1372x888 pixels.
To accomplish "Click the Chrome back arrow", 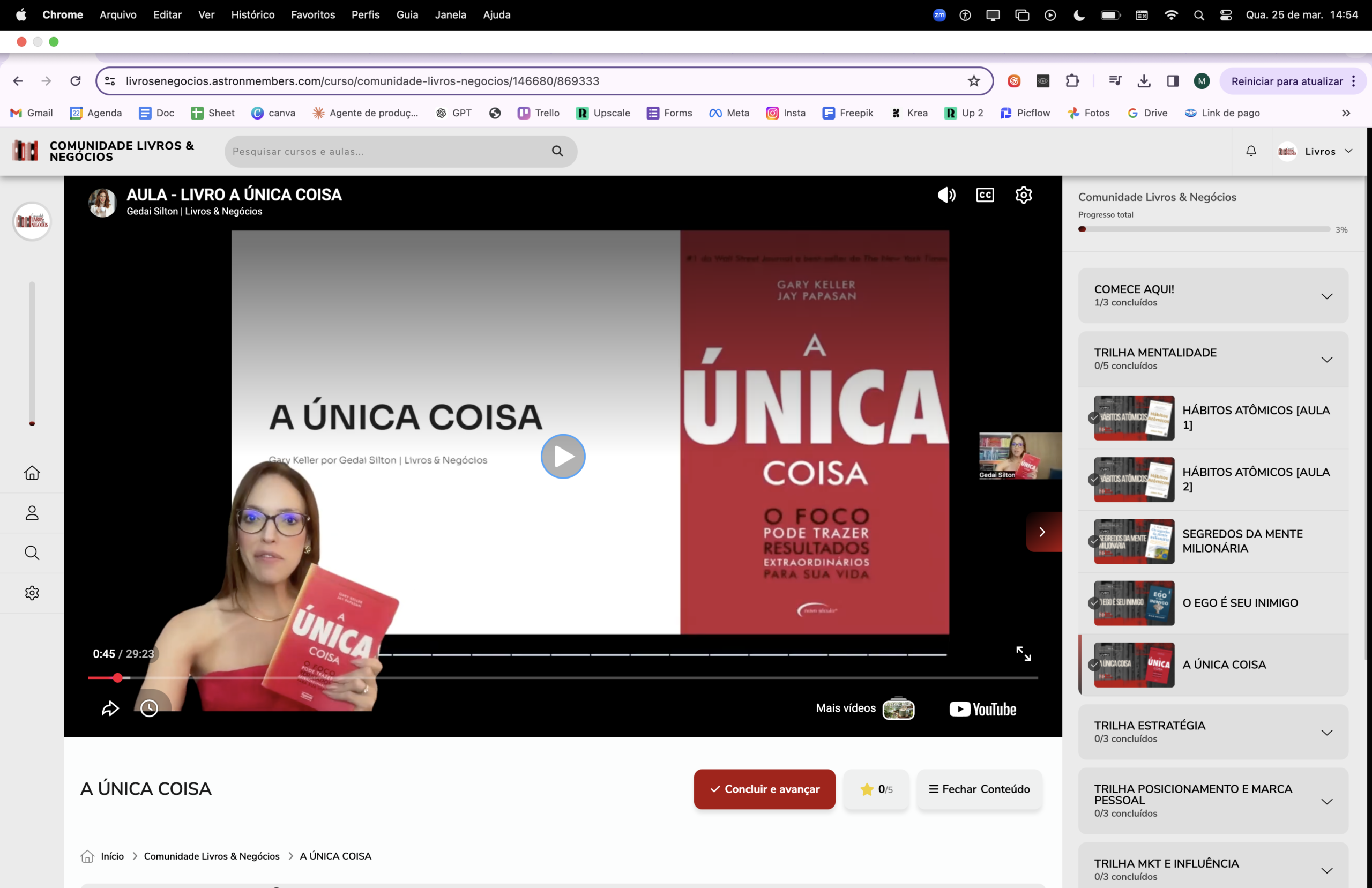I will coord(18,81).
